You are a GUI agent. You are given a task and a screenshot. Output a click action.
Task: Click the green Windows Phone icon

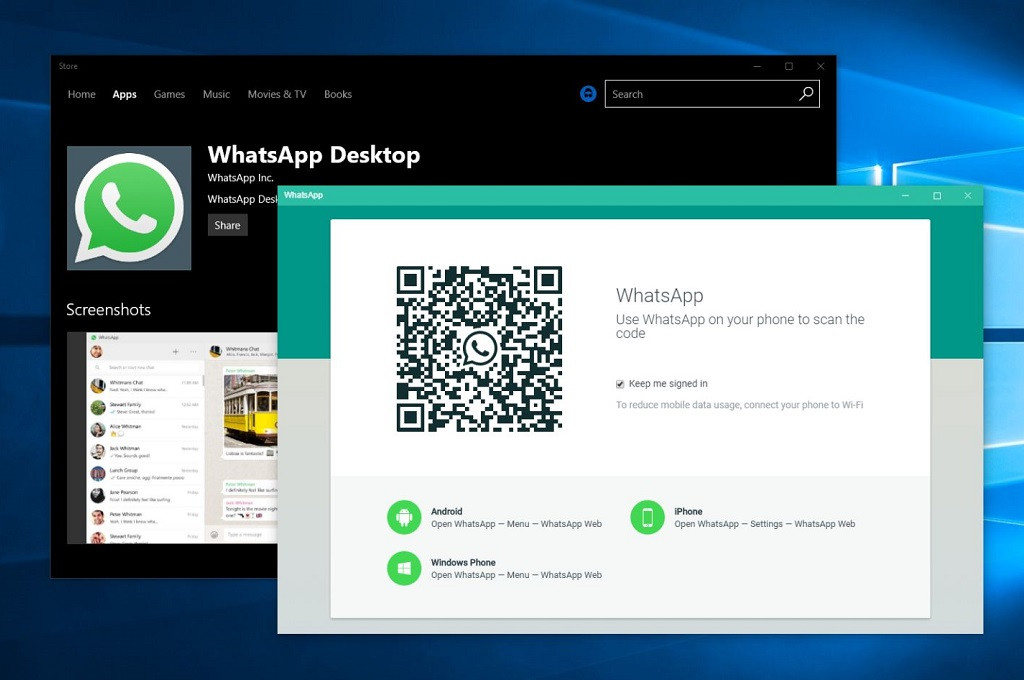click(404, 568)
